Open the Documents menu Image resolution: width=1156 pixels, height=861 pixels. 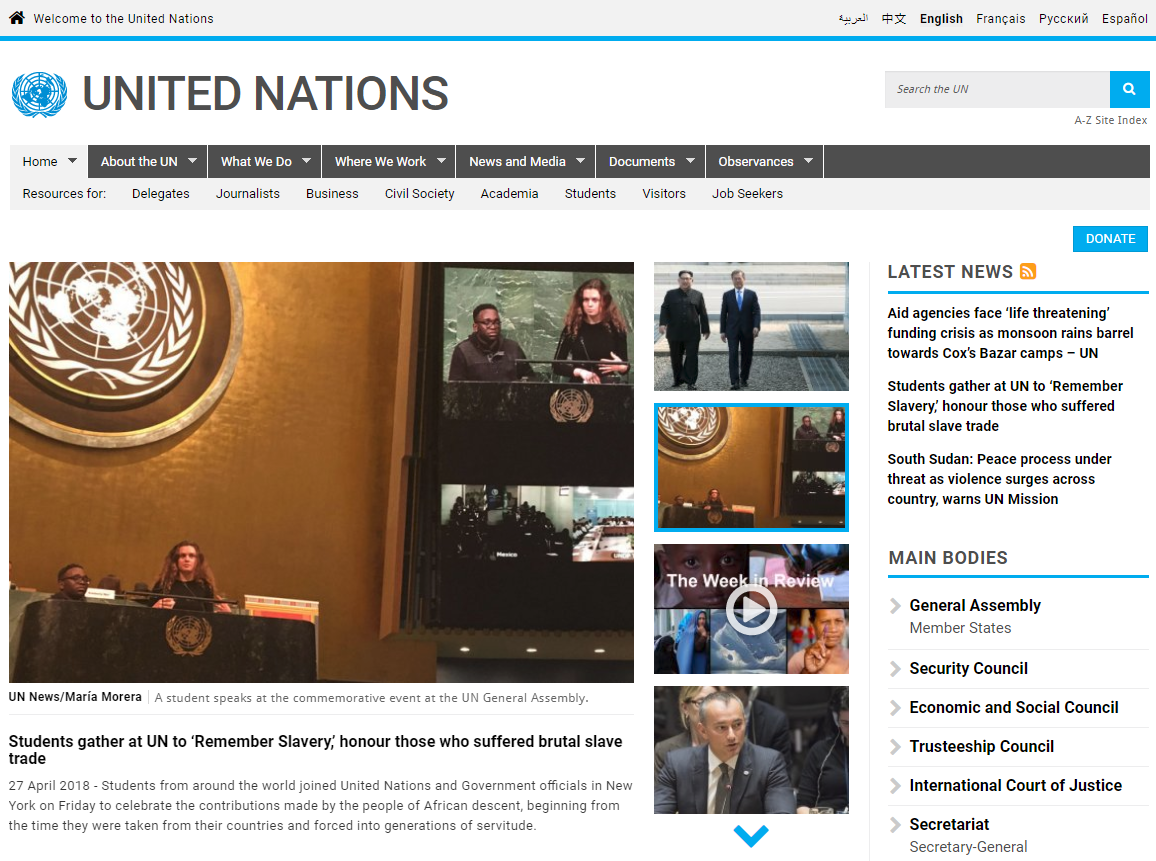click(x=642, y=161)
